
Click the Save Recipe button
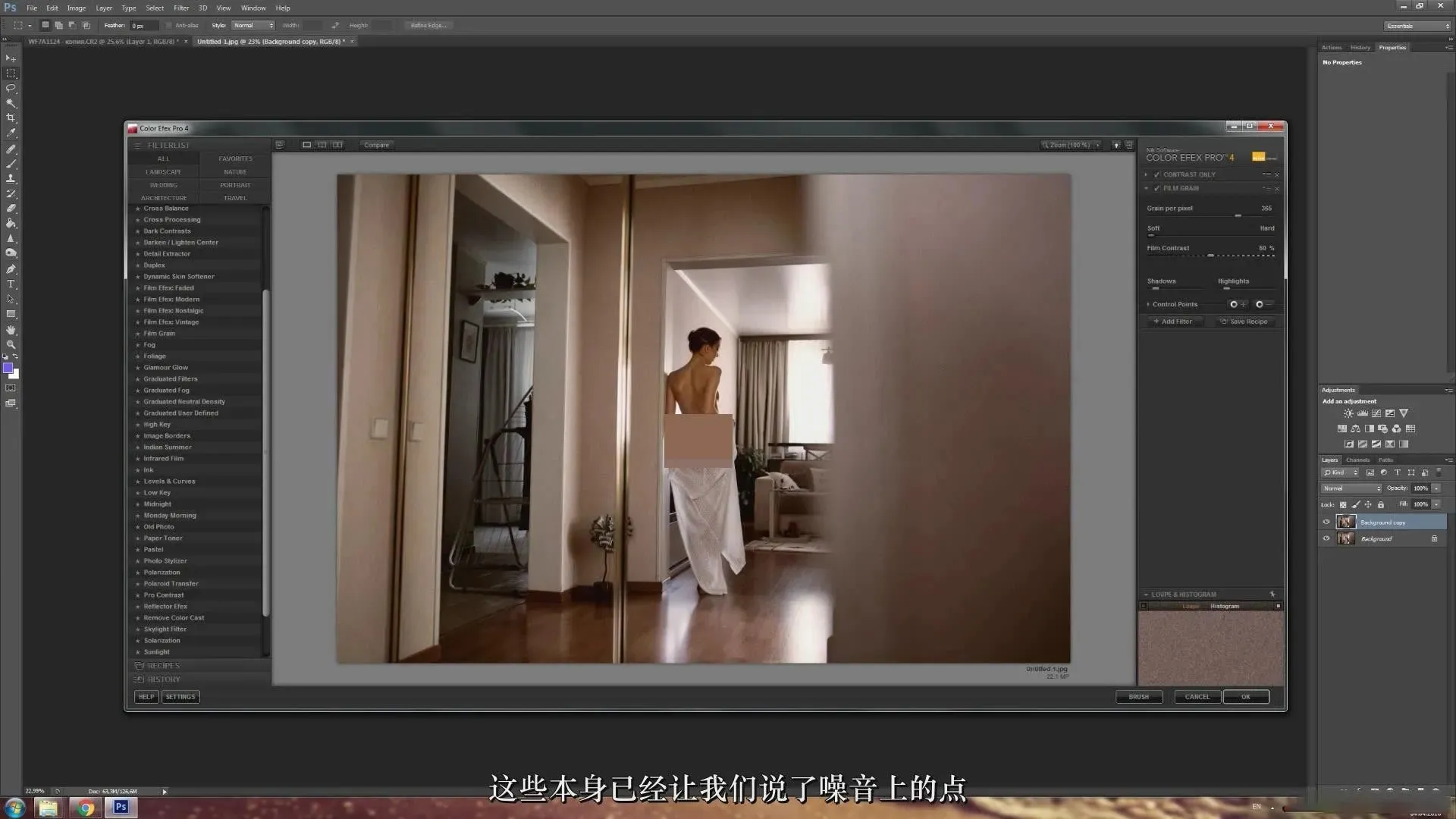click(1244, 322)
